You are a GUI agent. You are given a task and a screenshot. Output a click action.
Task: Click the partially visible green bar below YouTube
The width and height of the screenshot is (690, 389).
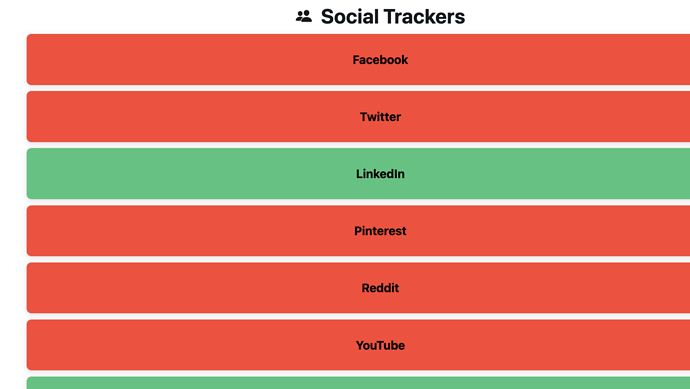(358, 383)
